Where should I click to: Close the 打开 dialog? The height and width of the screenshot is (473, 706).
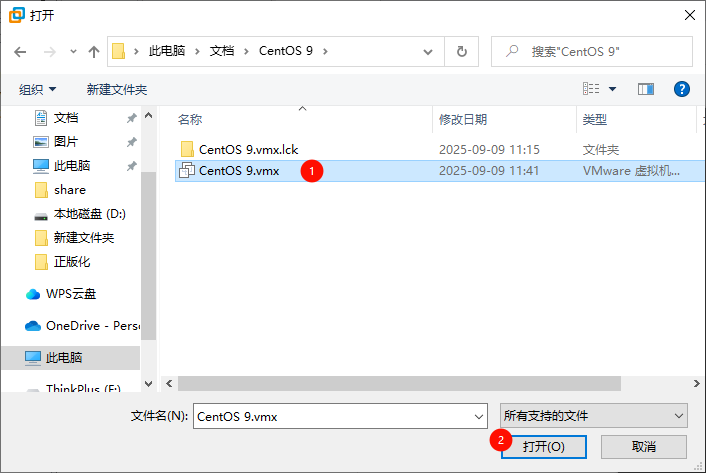point(689,15)
